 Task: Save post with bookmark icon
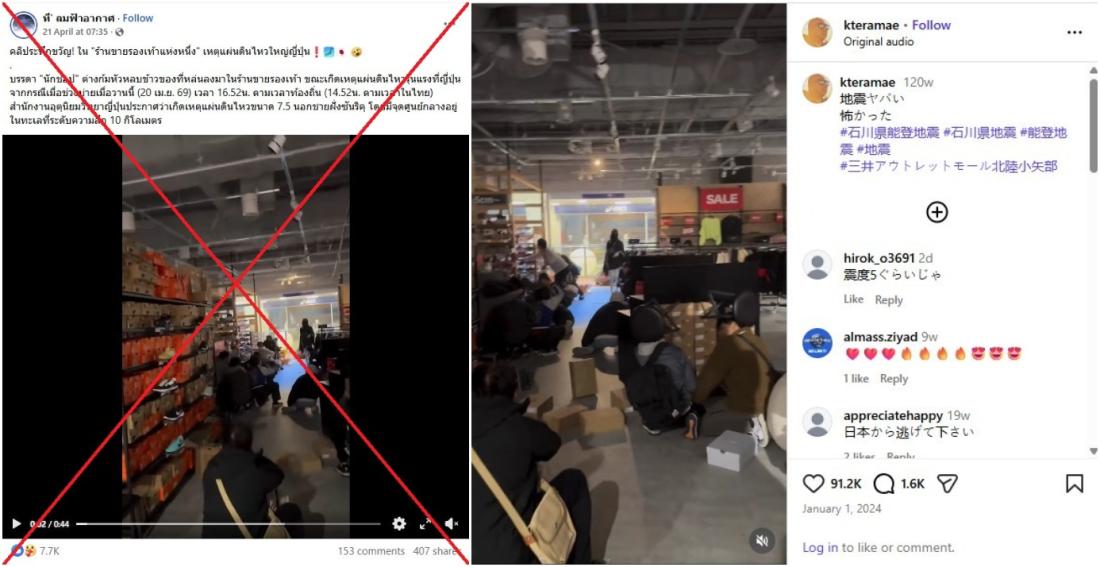pyautogui.click(x=1074, y=483)
